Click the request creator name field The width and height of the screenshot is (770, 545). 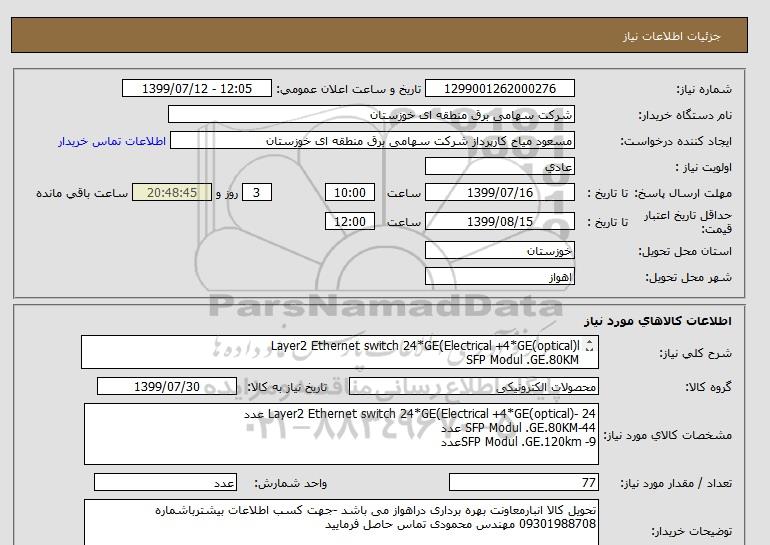374,141
